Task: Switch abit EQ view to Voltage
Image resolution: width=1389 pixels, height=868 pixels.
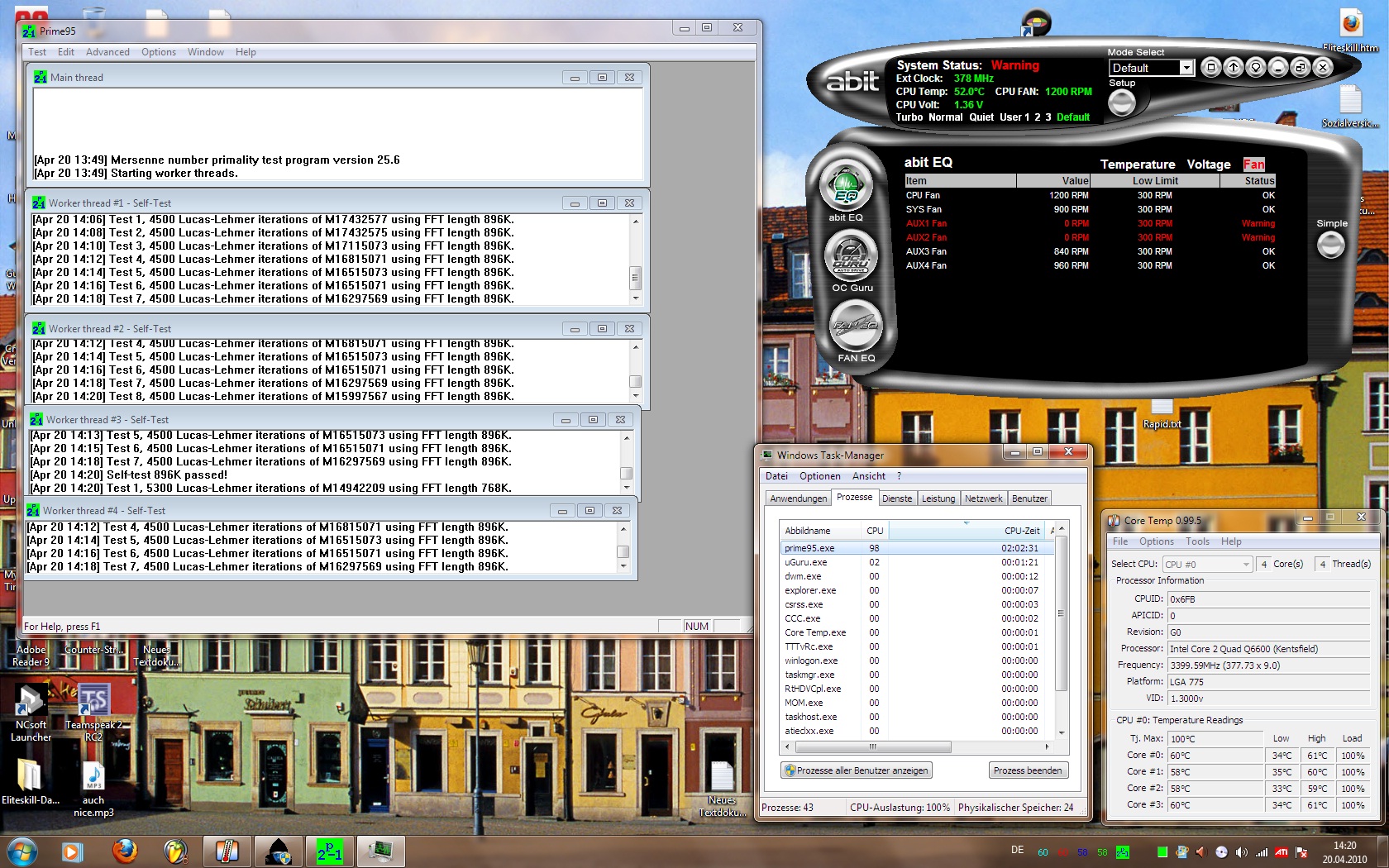Action: [1208, 165]
